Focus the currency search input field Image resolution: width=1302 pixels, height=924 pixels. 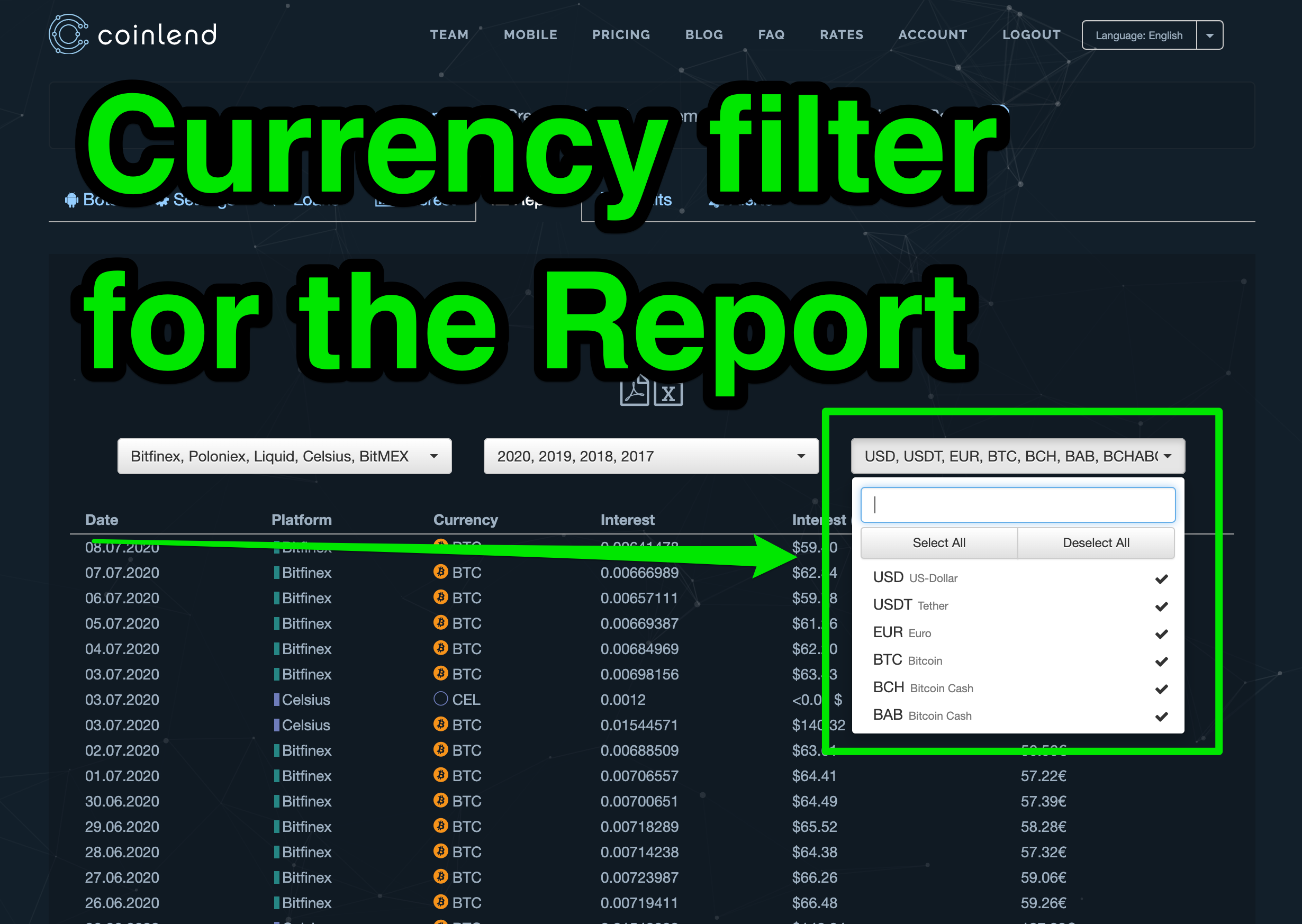pyautogui.click(x=1017, y=505)
